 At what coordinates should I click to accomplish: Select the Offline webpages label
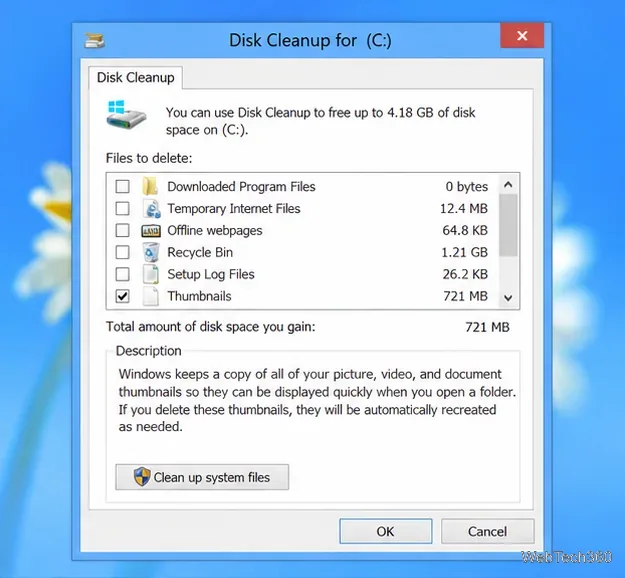click(215, 230)
